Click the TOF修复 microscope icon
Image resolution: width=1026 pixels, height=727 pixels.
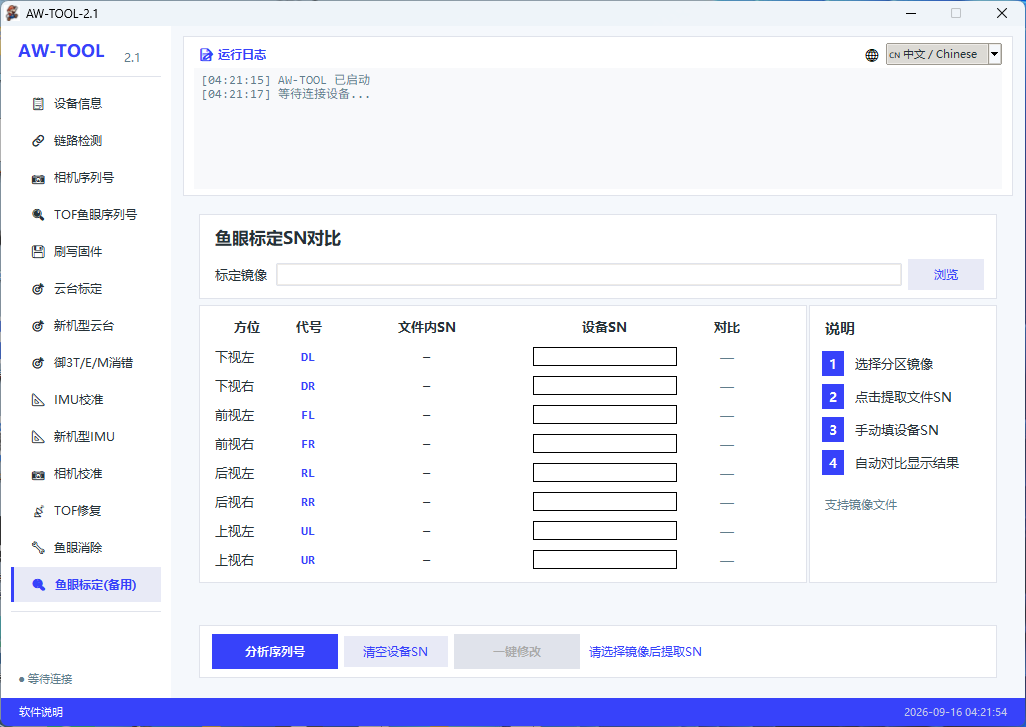click(39, 510)
